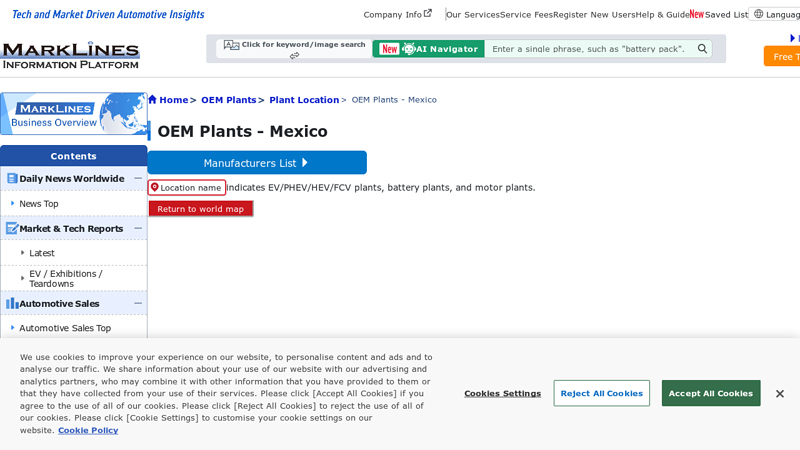Open the MarkLines Business Overview banner
Image resolution: width=800 pixels, height=450 pixels.
point(74,114)
